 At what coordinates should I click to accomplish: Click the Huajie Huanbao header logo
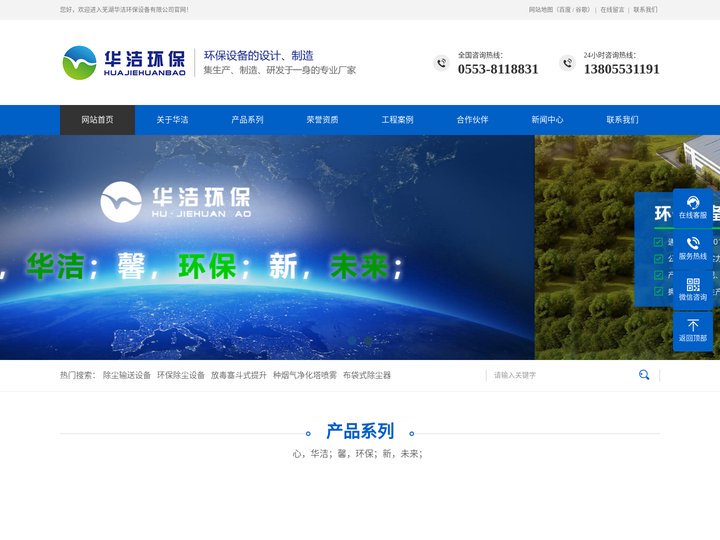click(124, 63)
